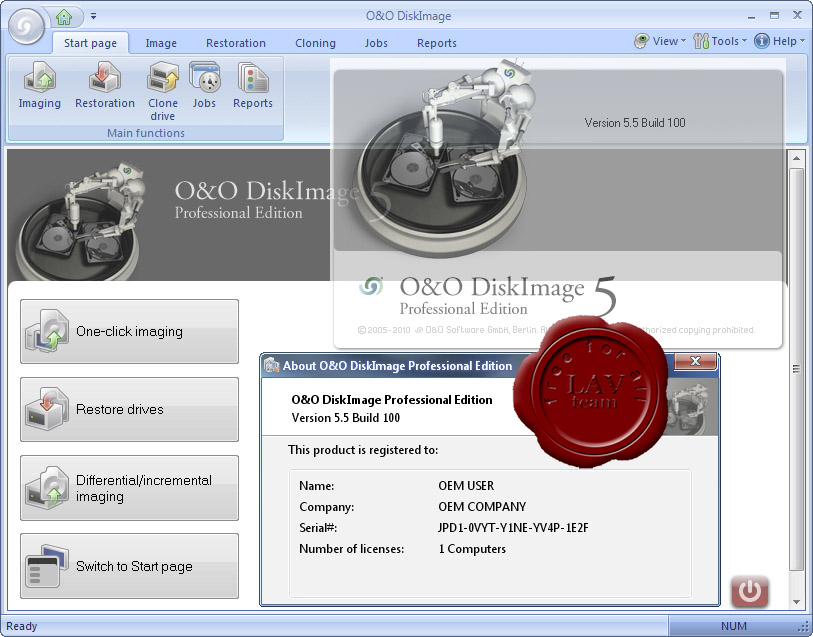Open the quick access toolbar dropdown arrow
This screenshot has width=813, height=637.
coord(93,16)
